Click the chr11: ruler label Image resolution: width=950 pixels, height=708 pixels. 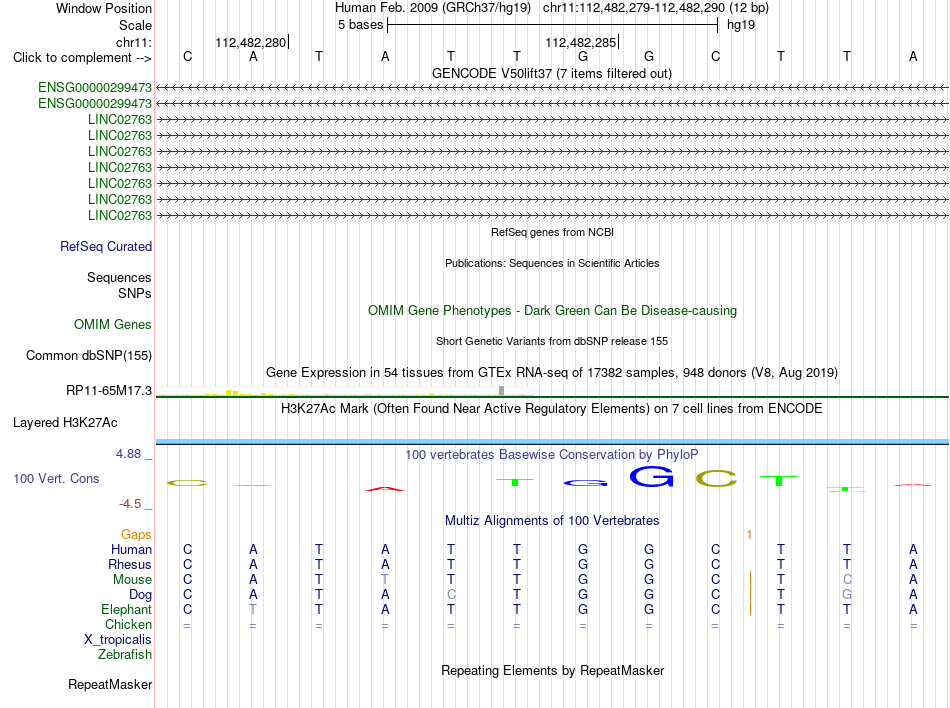tap(134, 42)
